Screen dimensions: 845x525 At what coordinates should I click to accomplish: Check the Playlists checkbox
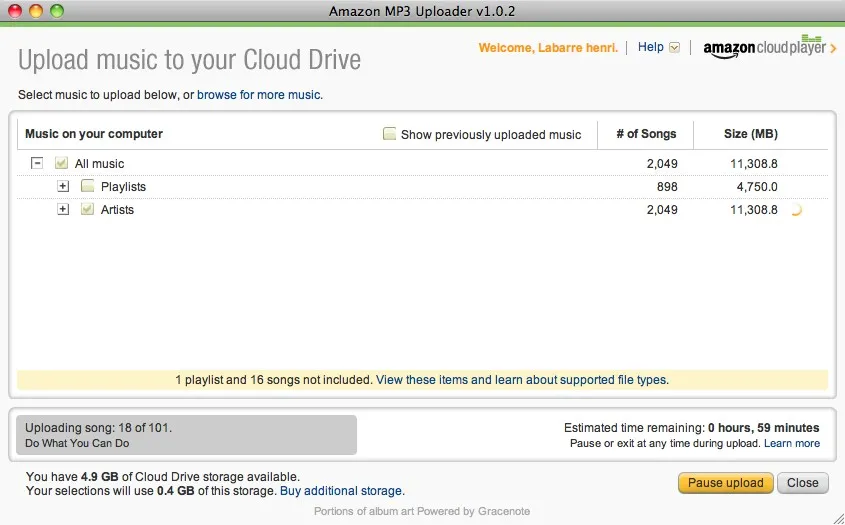click(x=87, y=186)
